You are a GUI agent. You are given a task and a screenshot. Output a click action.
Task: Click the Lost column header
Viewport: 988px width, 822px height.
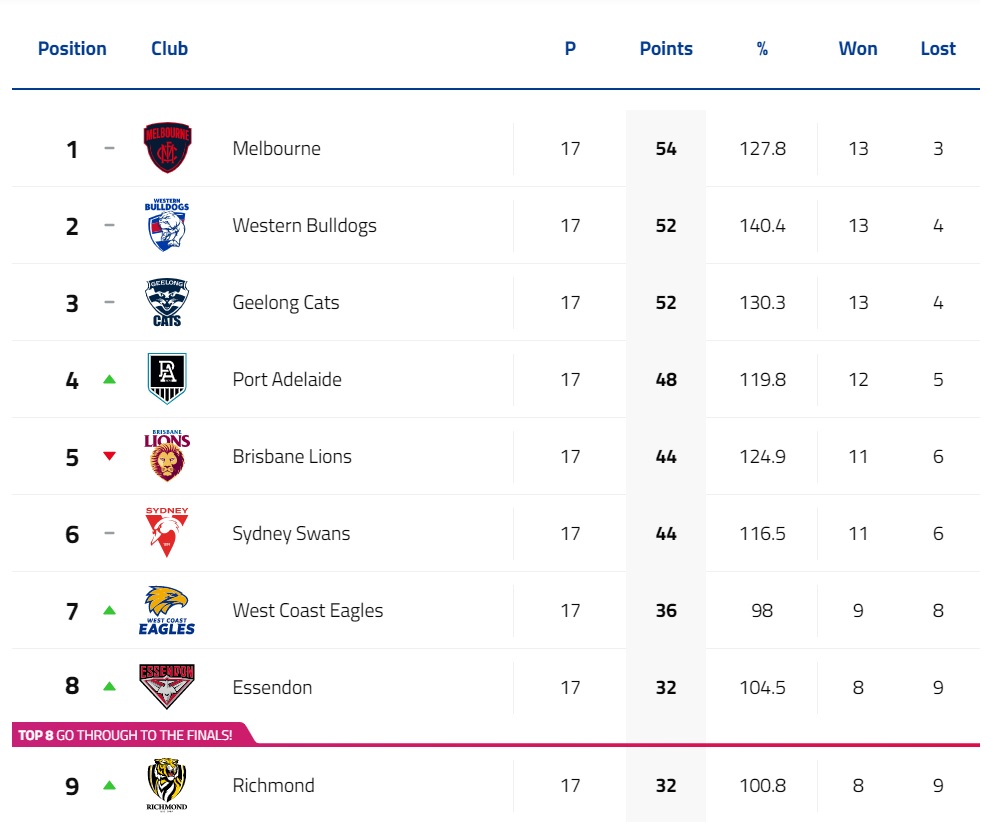[x=938, y=49]
